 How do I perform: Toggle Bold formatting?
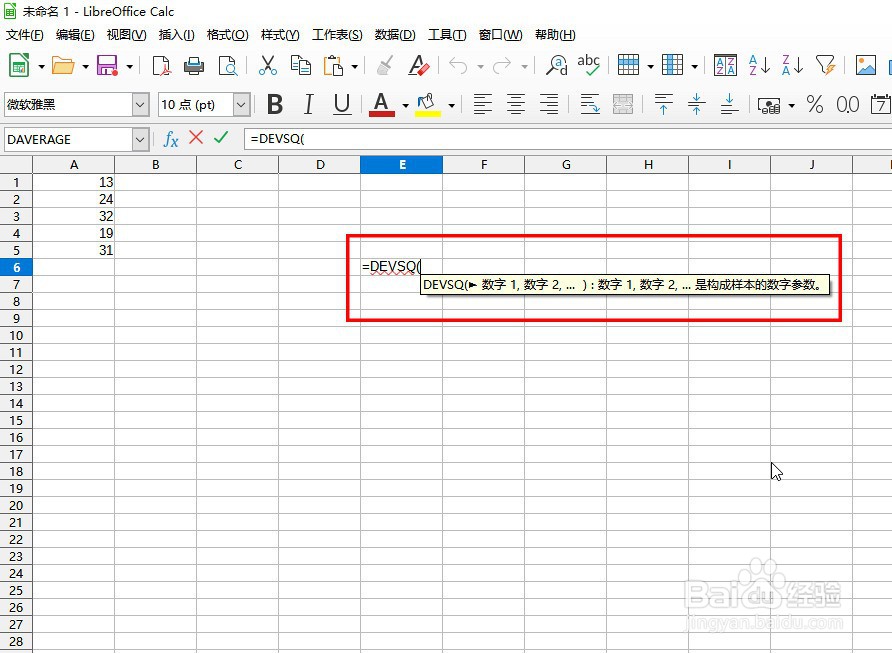pyautogui.click(x=275, y=105)
